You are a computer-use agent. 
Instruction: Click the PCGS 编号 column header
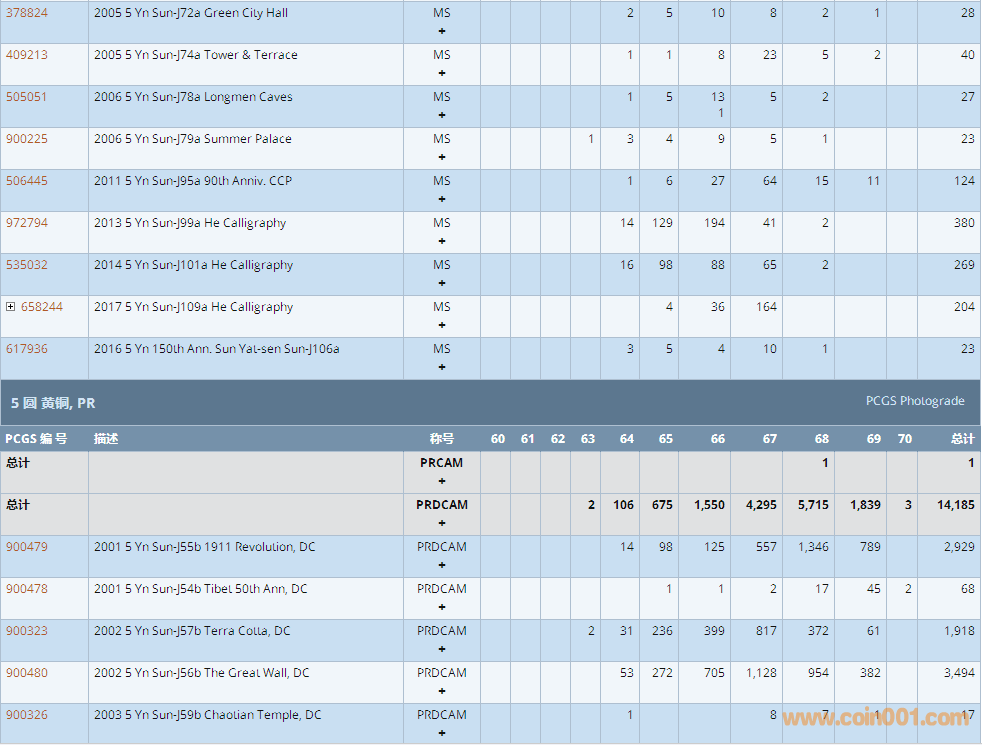[x=36, y=439]
